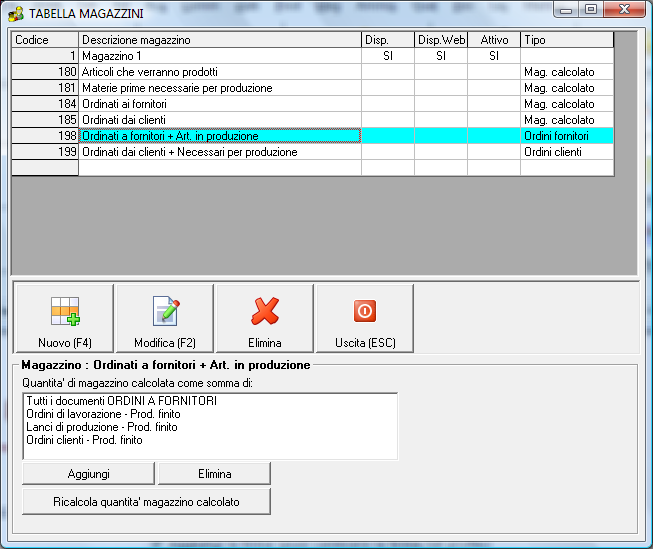Screen dimensions: 653x549
Task: Select row Ordinati dai clienti
Action: pyautogui.click(x=313, y=120)
